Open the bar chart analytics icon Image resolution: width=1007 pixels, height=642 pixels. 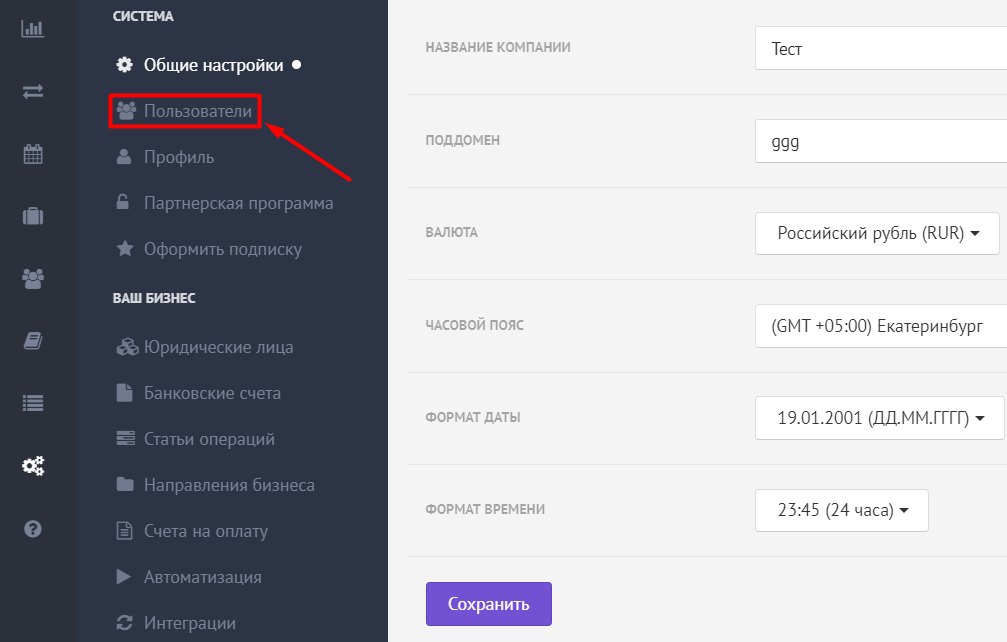tap(32, 28)
